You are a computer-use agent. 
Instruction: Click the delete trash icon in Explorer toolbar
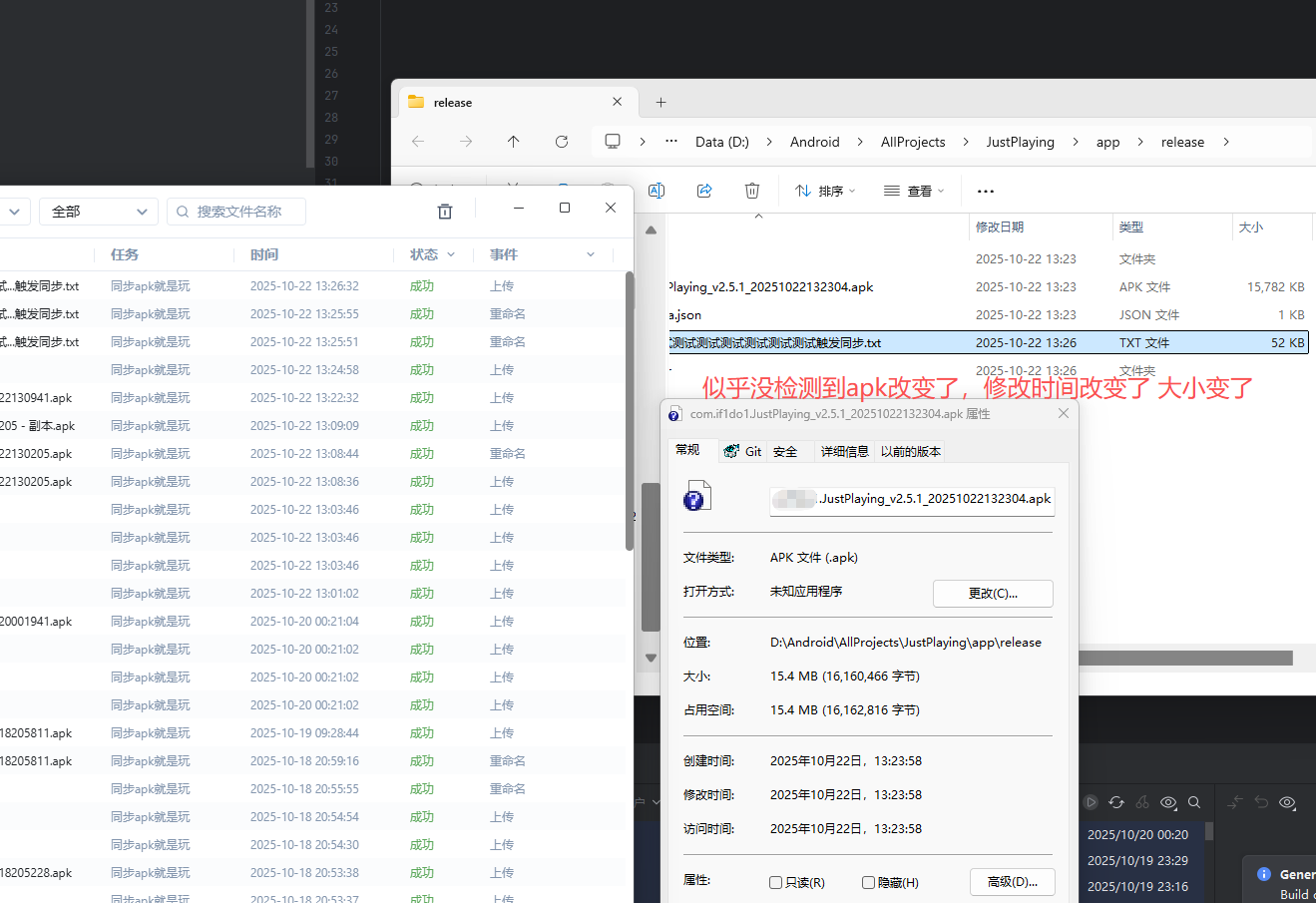[752, 191]
